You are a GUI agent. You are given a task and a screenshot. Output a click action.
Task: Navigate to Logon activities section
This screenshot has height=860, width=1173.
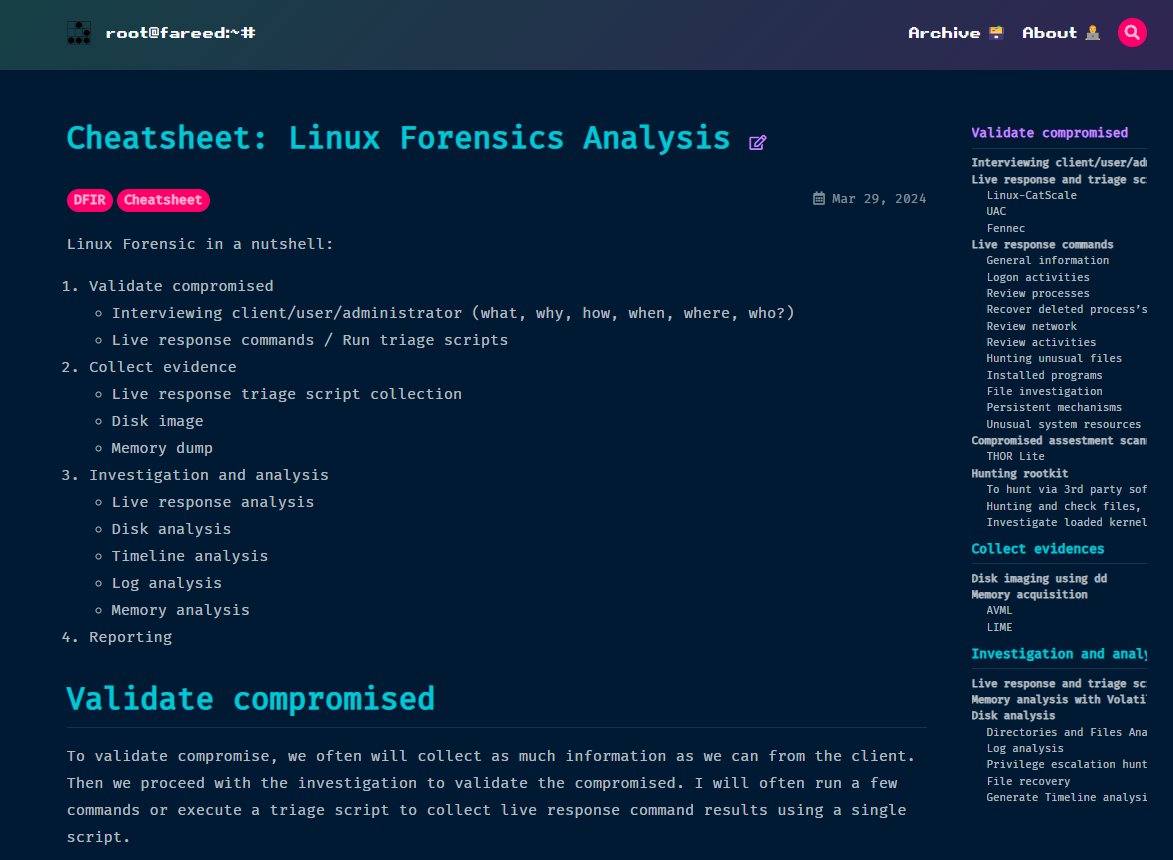click(x=1037, y=277)
